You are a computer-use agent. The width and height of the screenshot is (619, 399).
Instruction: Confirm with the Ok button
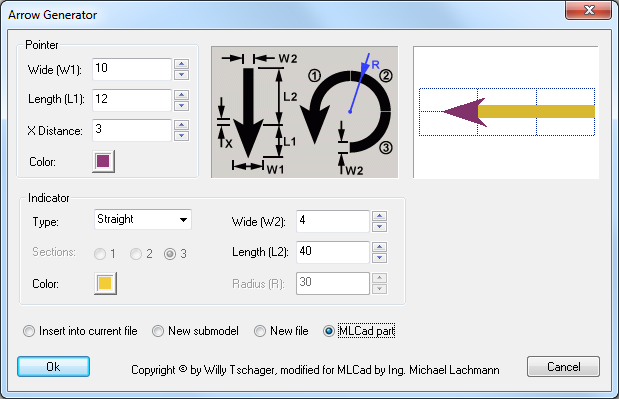point(53,367)
